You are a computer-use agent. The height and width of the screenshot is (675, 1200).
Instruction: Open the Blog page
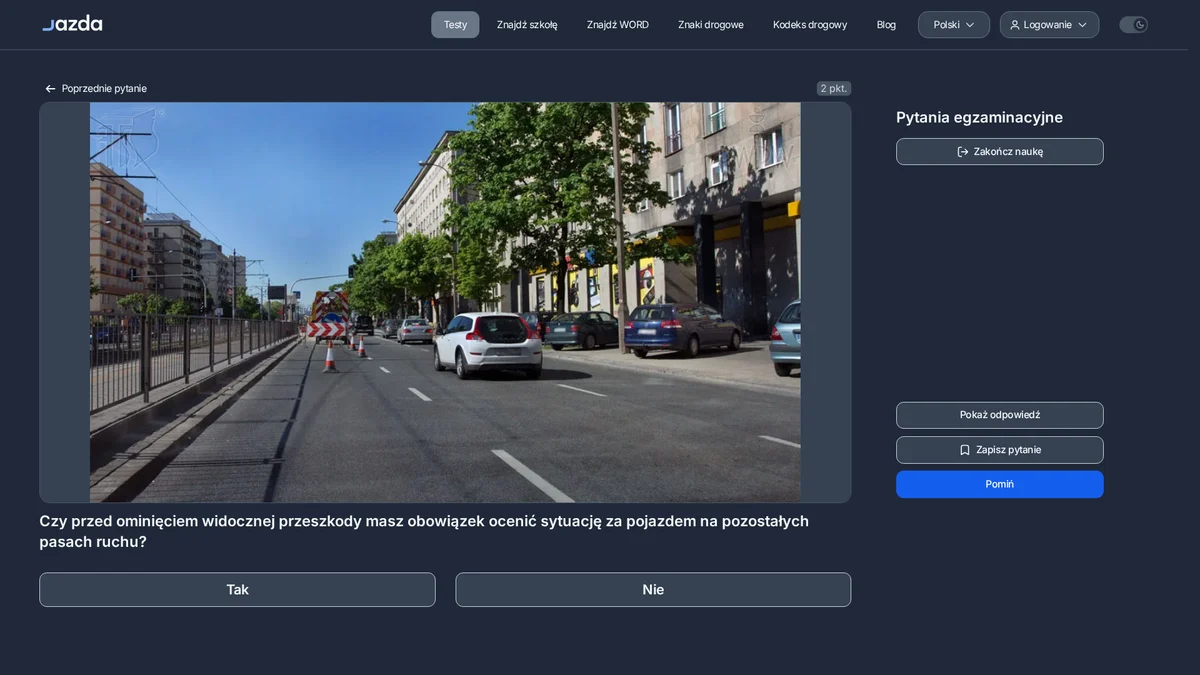[x=886, y=25]
